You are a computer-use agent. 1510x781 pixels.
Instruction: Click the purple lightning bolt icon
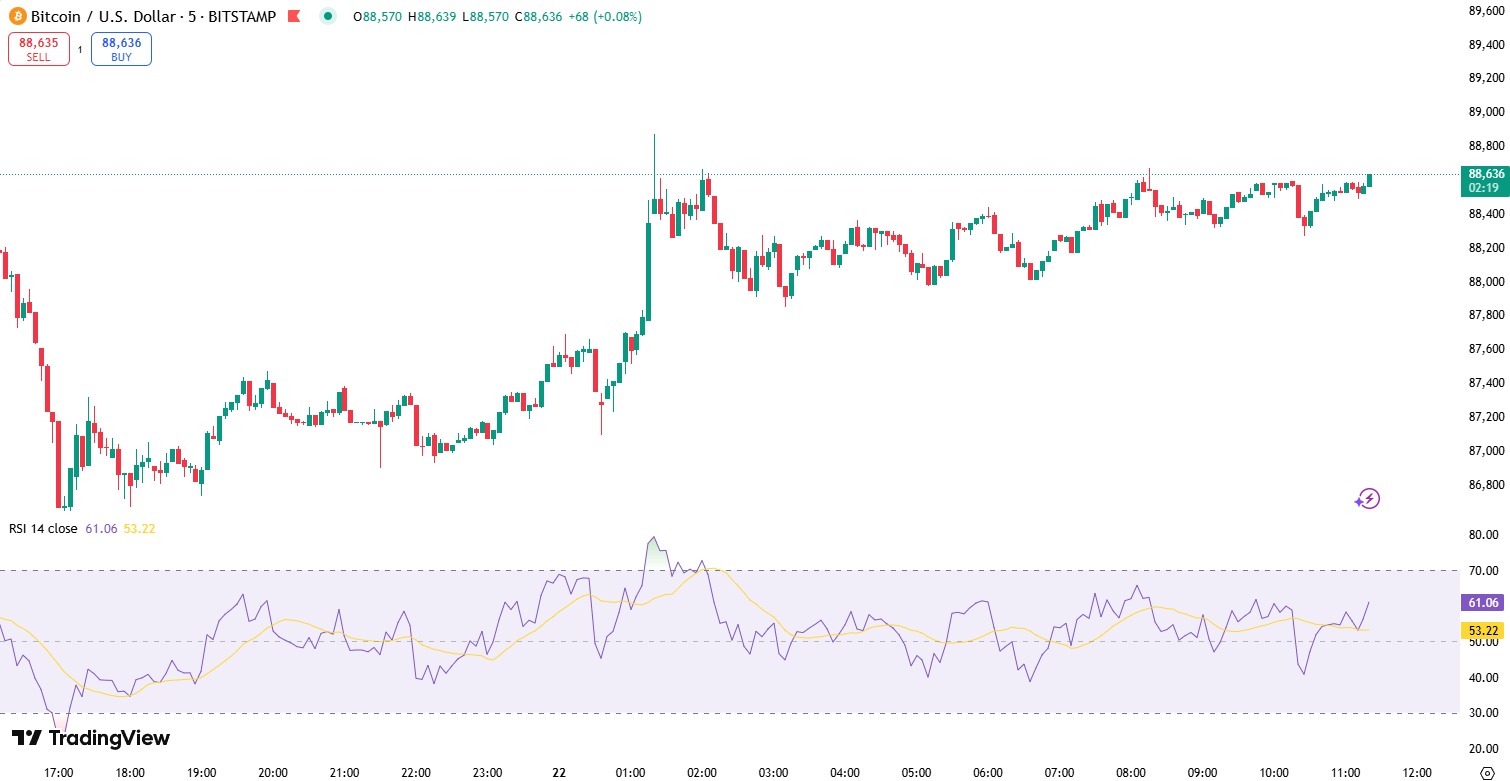click(1367, 498)
